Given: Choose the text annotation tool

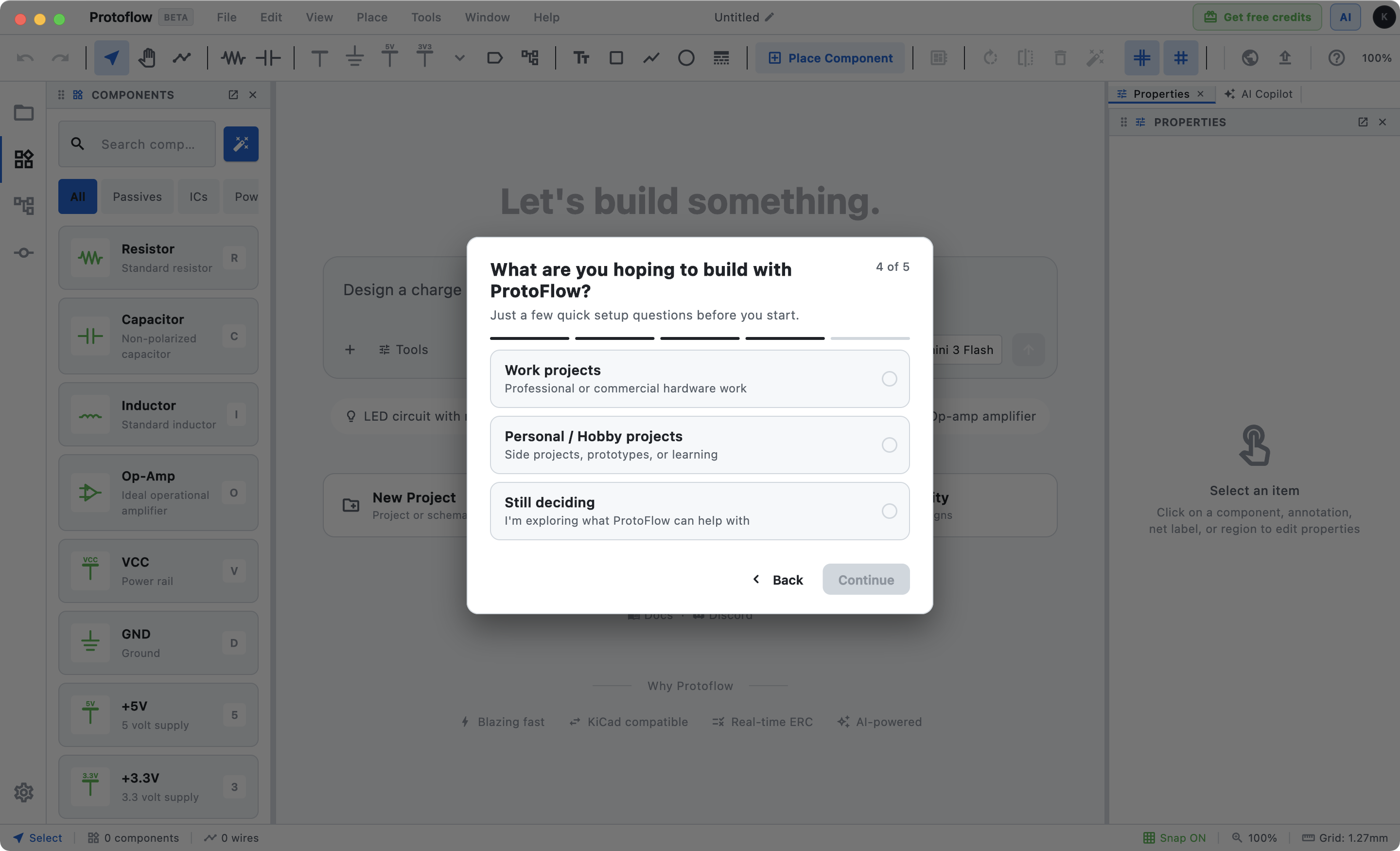Looking at the screenshot, I should [581, 57].
